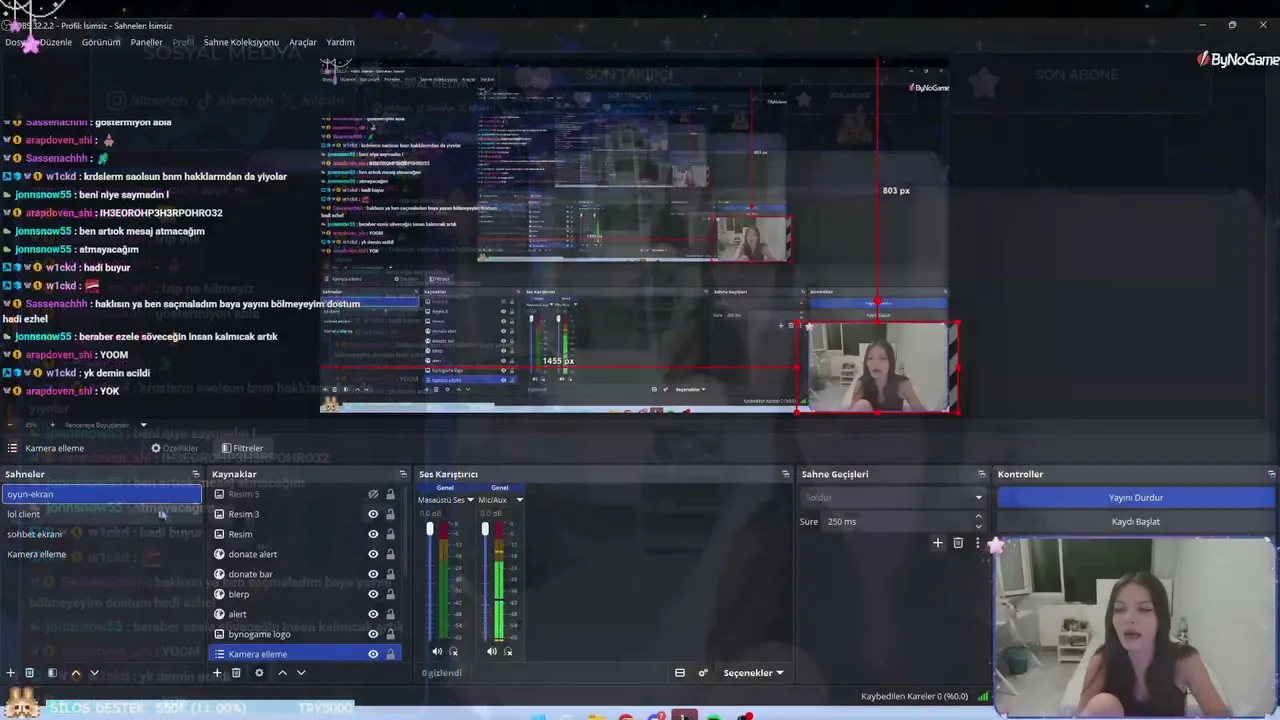Hide the Kamera elleme source
Viewport: 1280px width, 720px height.
point(373,654)
